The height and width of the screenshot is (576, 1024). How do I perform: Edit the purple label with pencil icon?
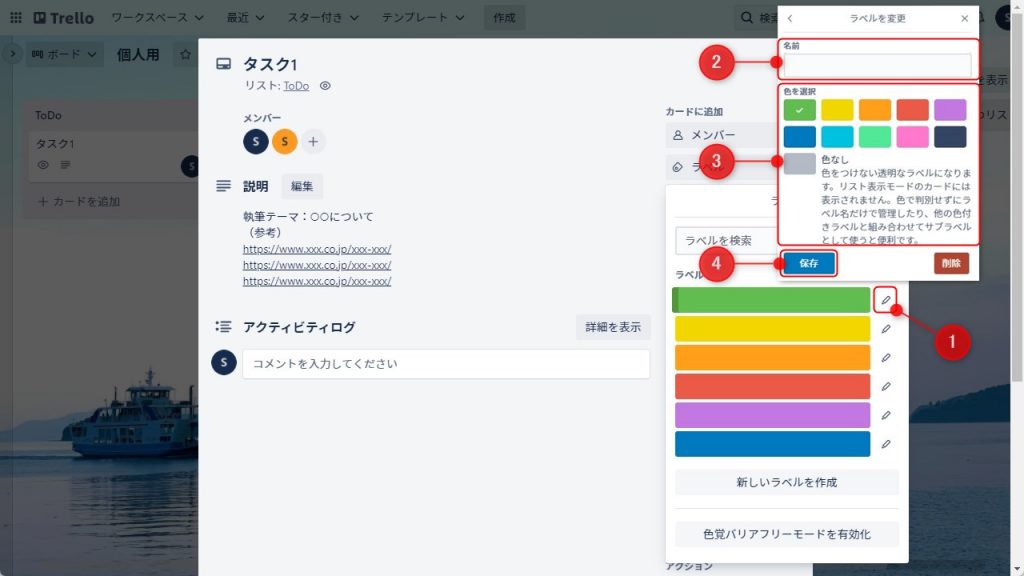[x=886, y=415]
